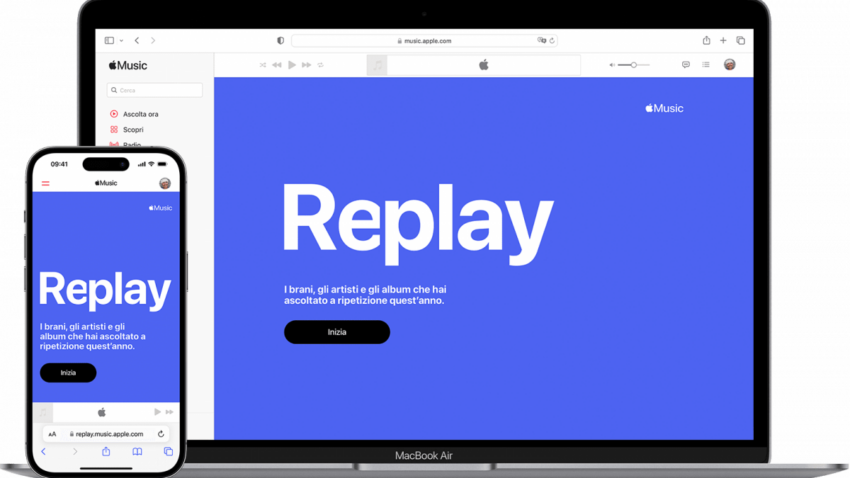Click Inizia button on the MacBook page

tap(337, 332)
